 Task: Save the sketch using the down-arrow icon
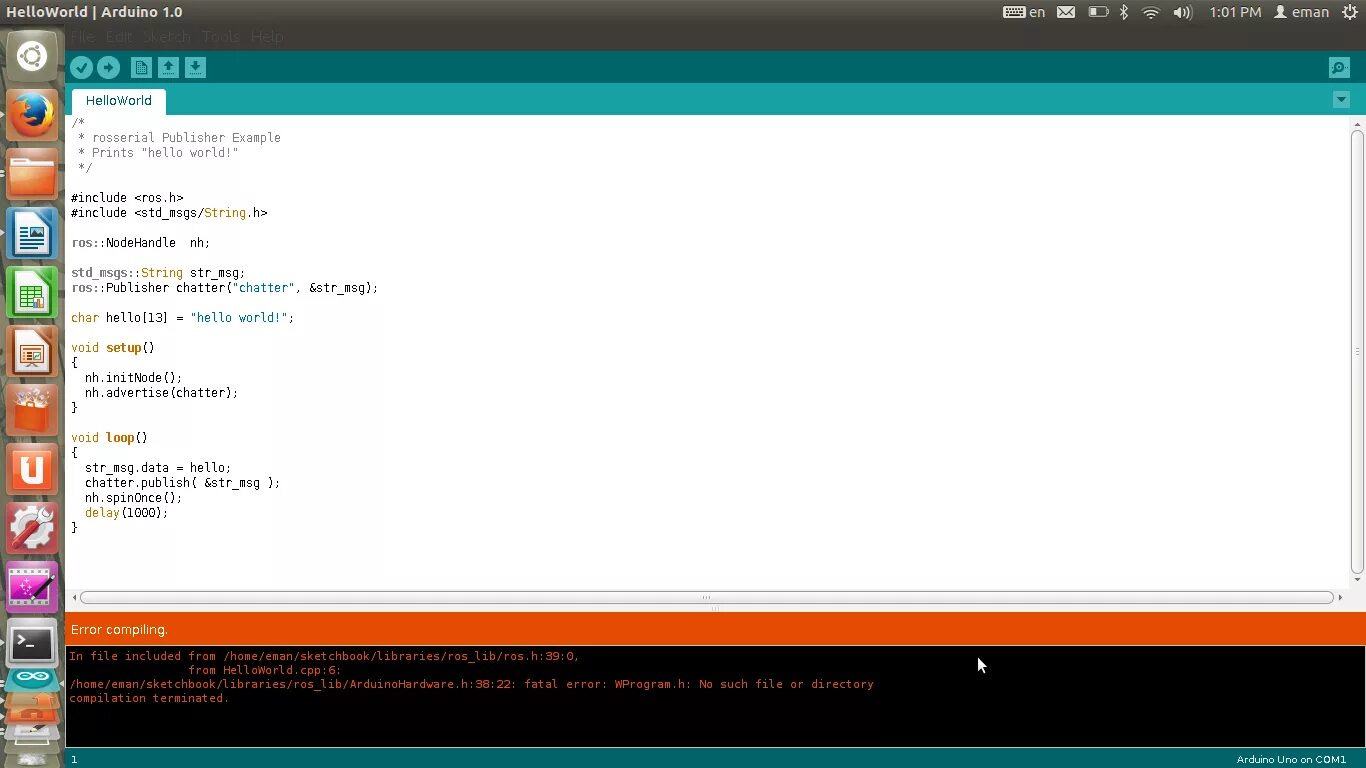pyautogui.click(x=195, y=67)
